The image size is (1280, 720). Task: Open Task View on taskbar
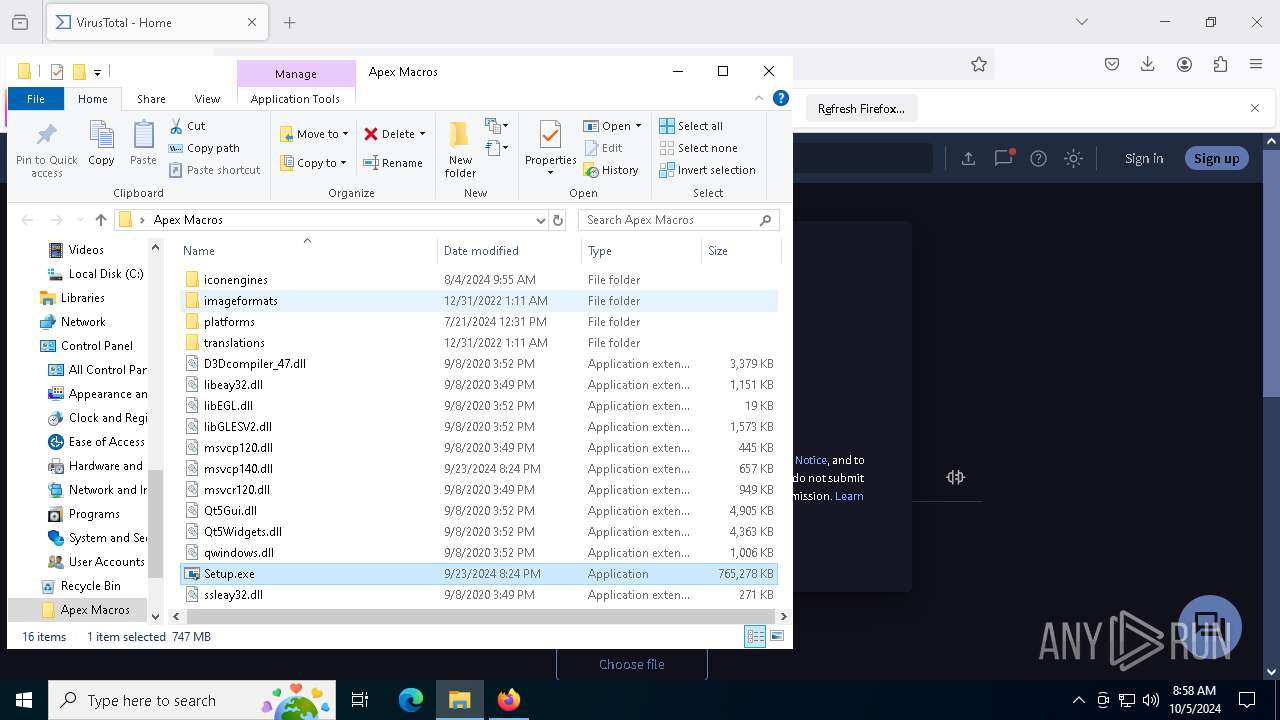[x=360, y=700]
